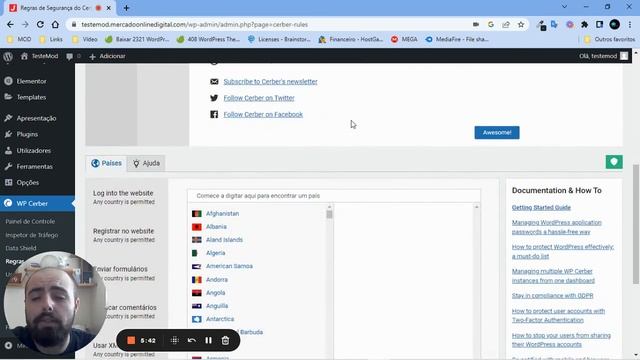Open Data Shield submenu item
This screenshot has width=640, height=360.
pyautogui.click(x=21, y=248)
